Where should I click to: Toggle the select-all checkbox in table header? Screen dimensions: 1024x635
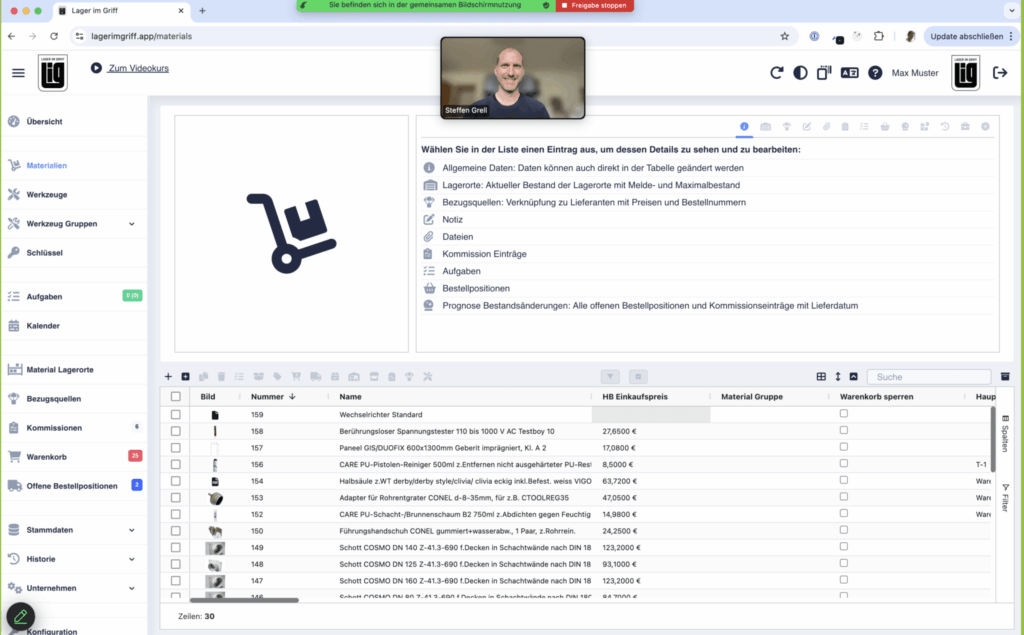(176, 396)
